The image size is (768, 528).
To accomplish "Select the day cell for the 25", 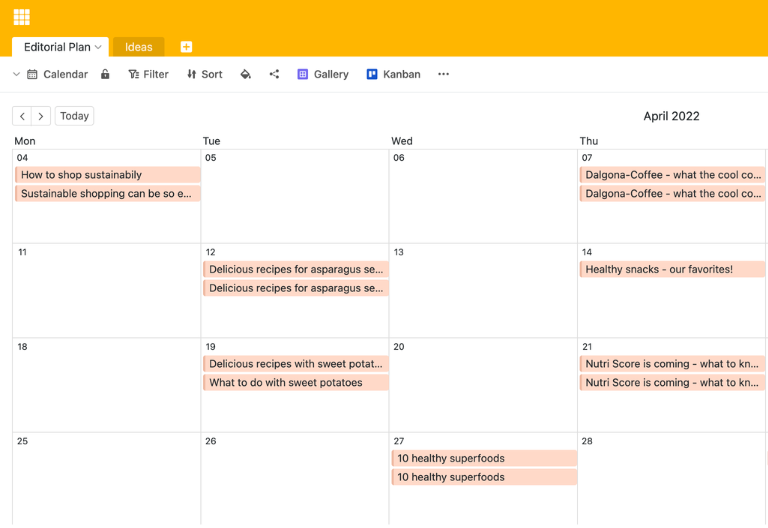I will 107,480.
